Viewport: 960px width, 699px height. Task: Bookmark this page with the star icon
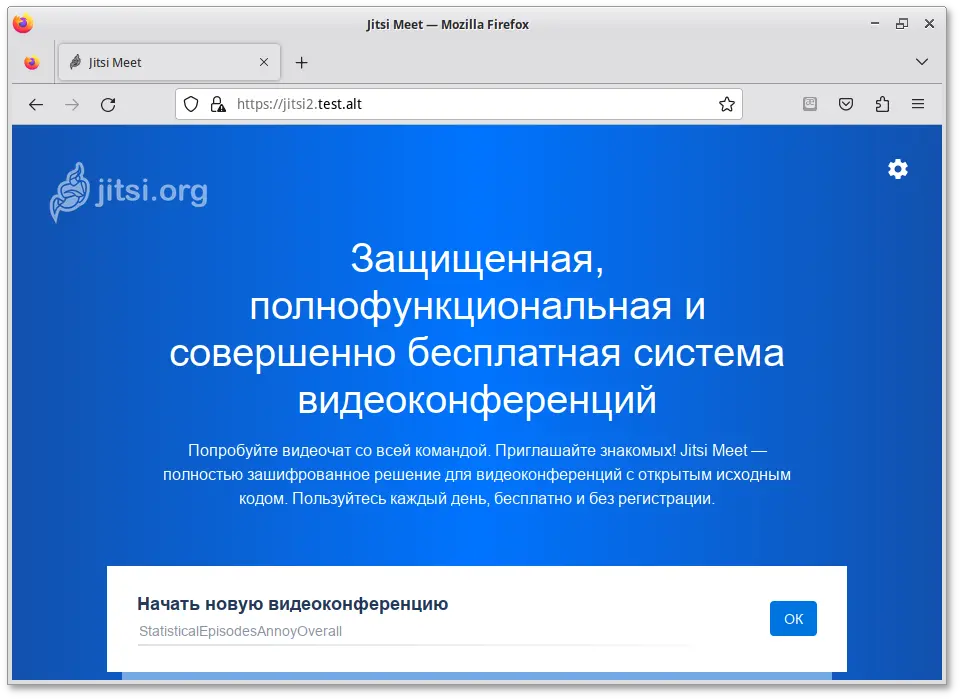(726, 104)
